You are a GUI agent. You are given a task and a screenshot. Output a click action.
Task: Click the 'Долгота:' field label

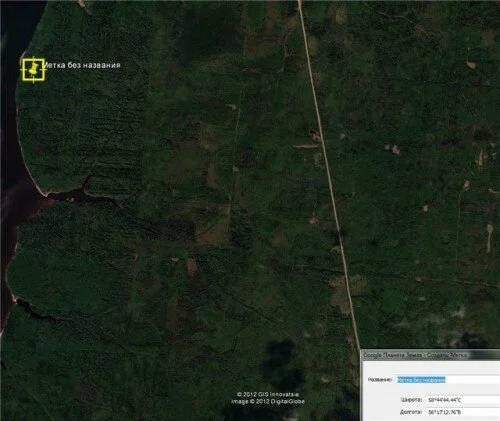tap(411, 412)
